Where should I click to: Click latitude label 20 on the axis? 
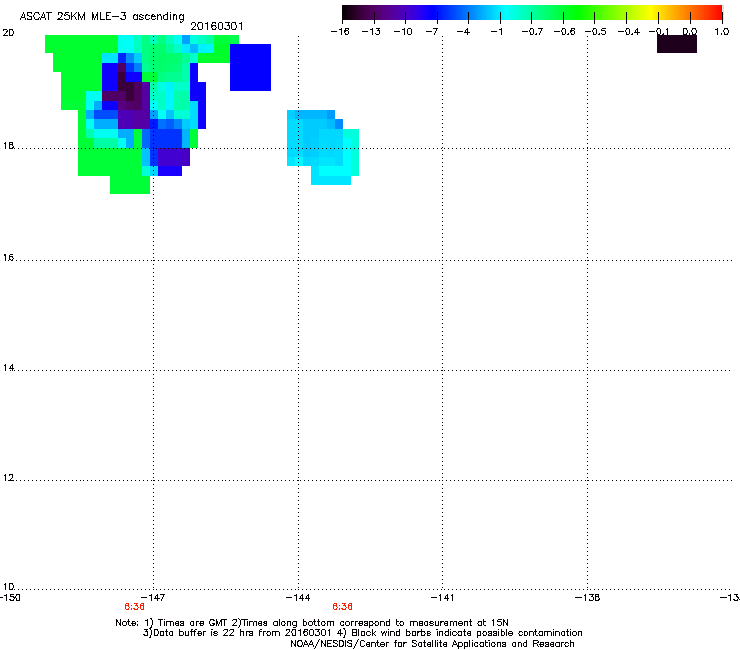point(8,33)
